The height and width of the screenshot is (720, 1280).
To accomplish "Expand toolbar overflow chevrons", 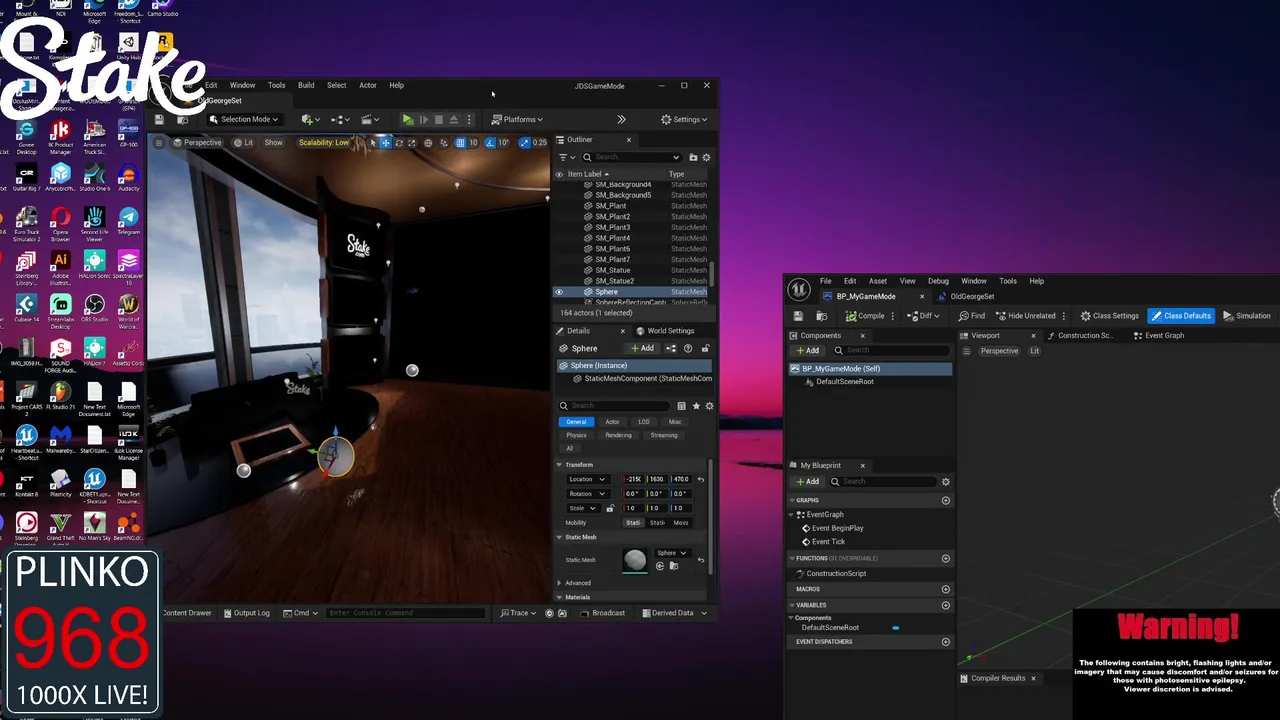I will click(621, 119).
